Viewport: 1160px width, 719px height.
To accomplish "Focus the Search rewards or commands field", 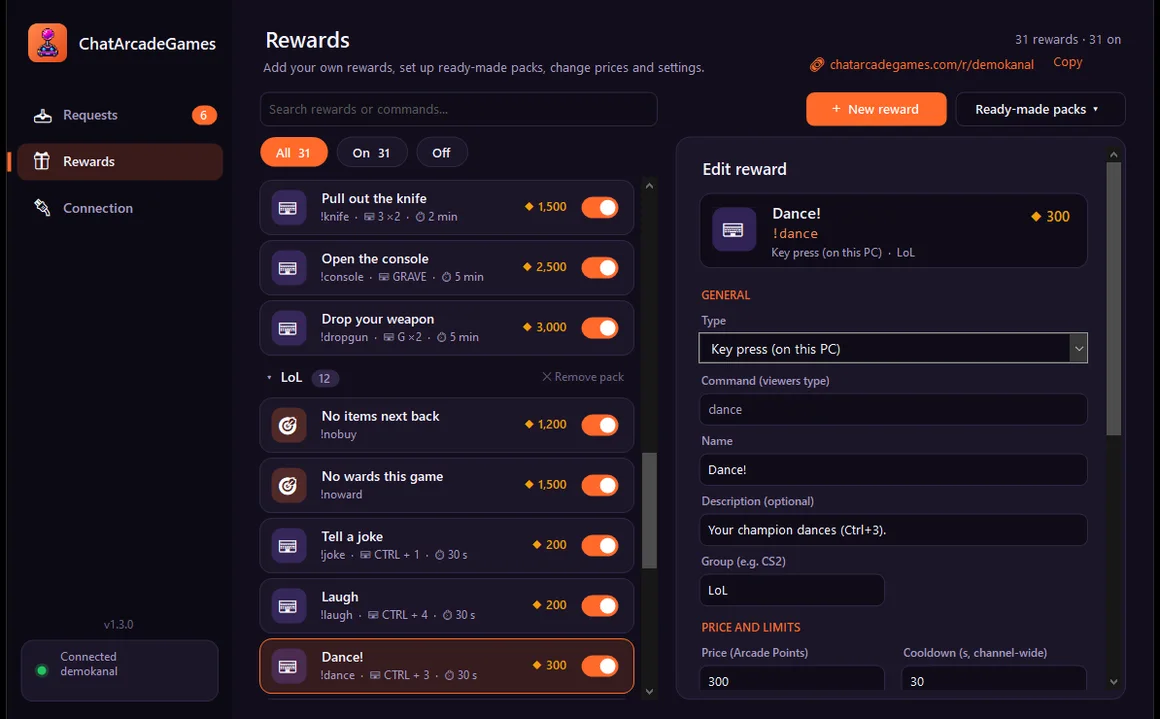I will [x=459, y=109].
